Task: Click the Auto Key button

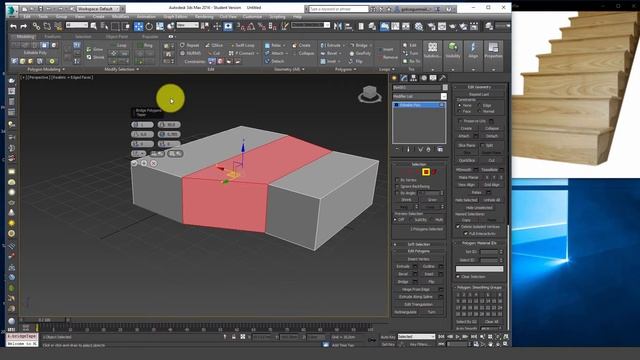Action: point(388,337)
